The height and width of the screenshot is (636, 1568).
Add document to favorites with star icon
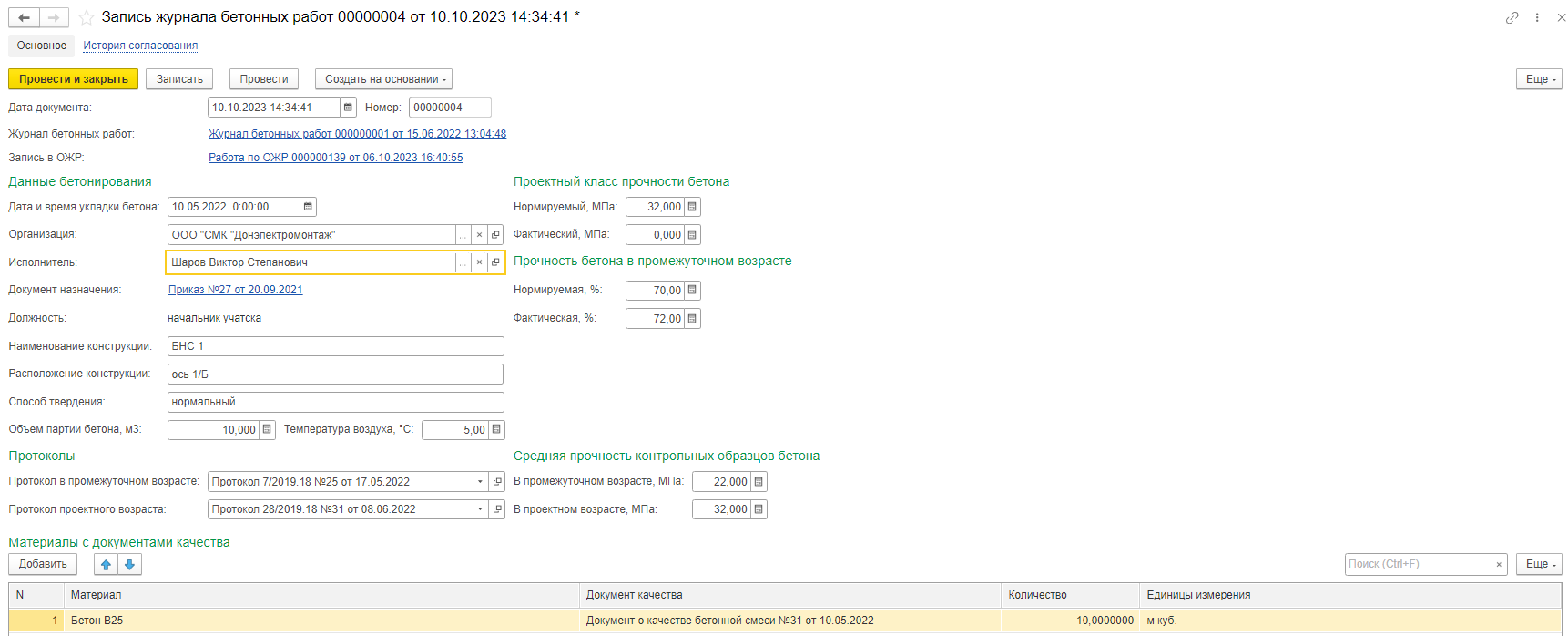point(87,17)
